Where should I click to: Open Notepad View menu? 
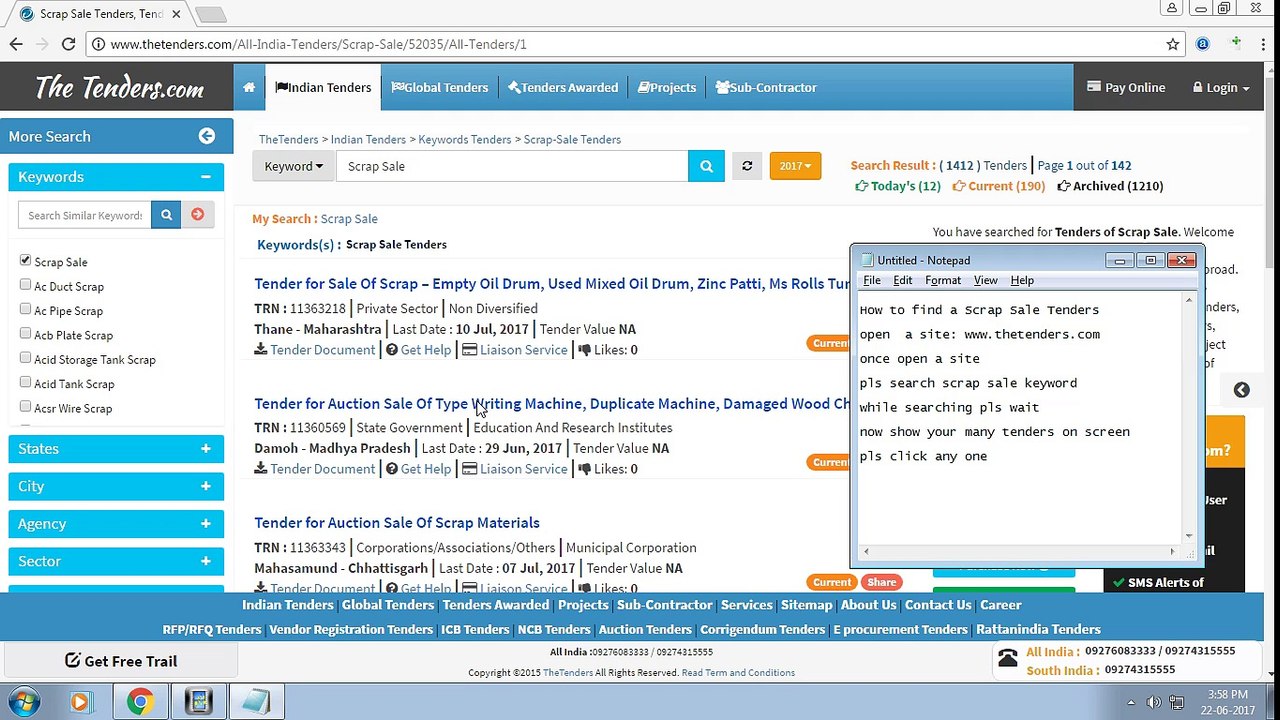986,280
